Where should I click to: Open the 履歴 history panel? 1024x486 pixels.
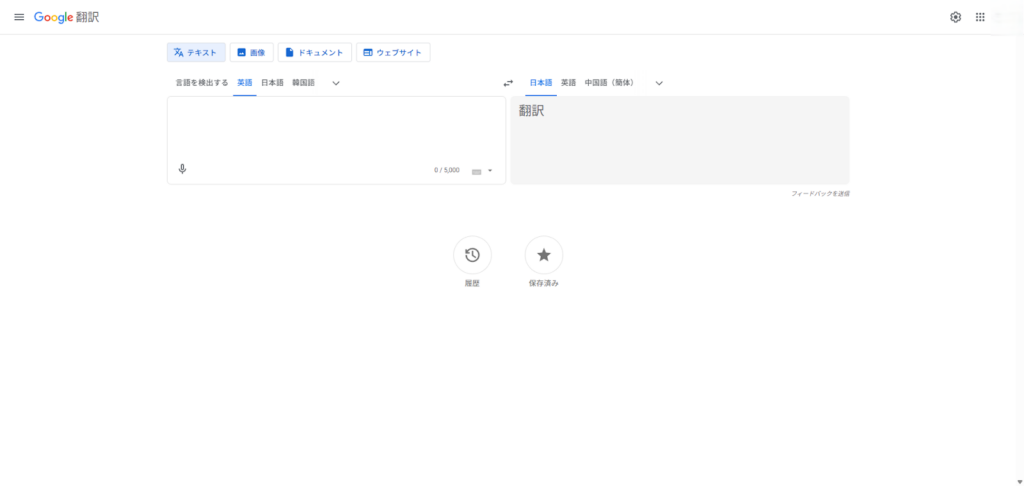pyautogui.click(x=472, y=255)
